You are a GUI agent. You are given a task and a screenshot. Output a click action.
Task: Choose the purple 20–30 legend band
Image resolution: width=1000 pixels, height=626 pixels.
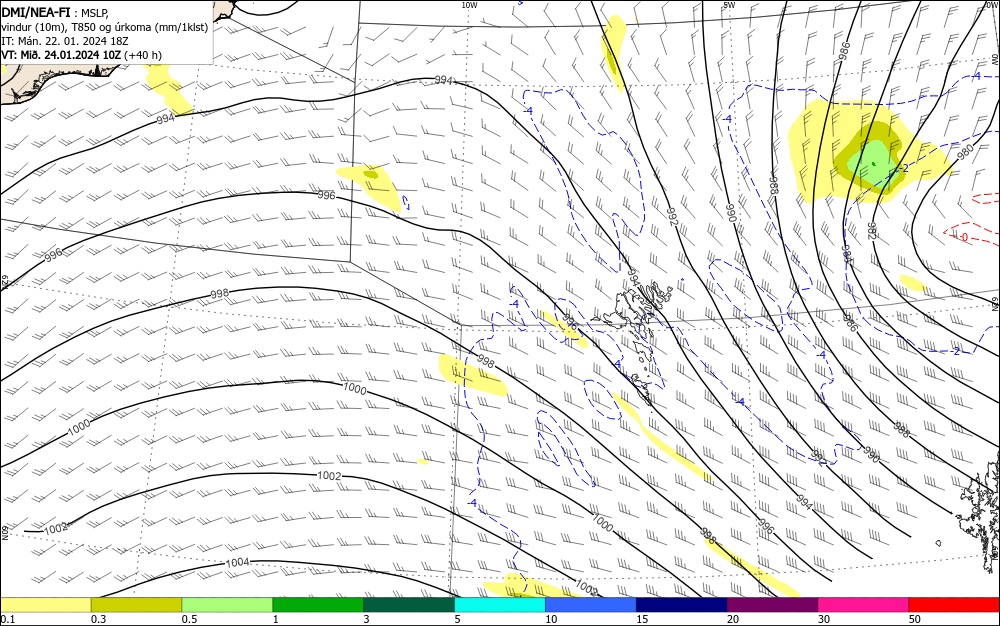pos(772,605)
